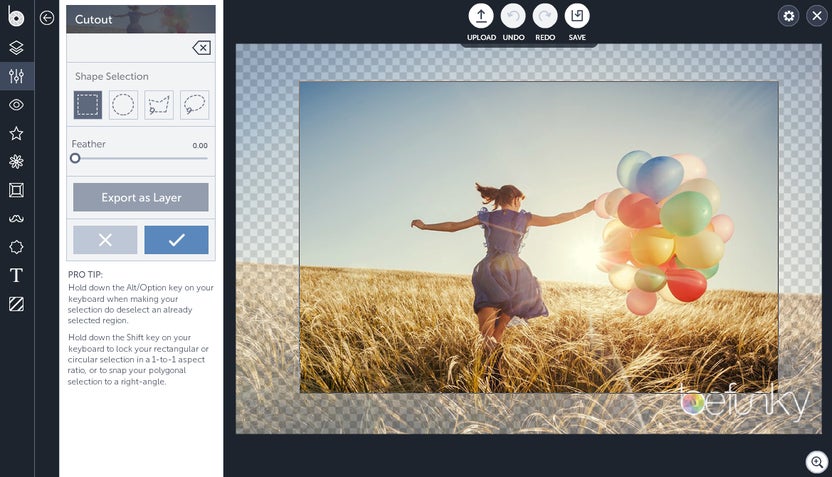Open the Touch Up eye tool
The width and height of the screenshot is (832, 477).
coord(16,104)
